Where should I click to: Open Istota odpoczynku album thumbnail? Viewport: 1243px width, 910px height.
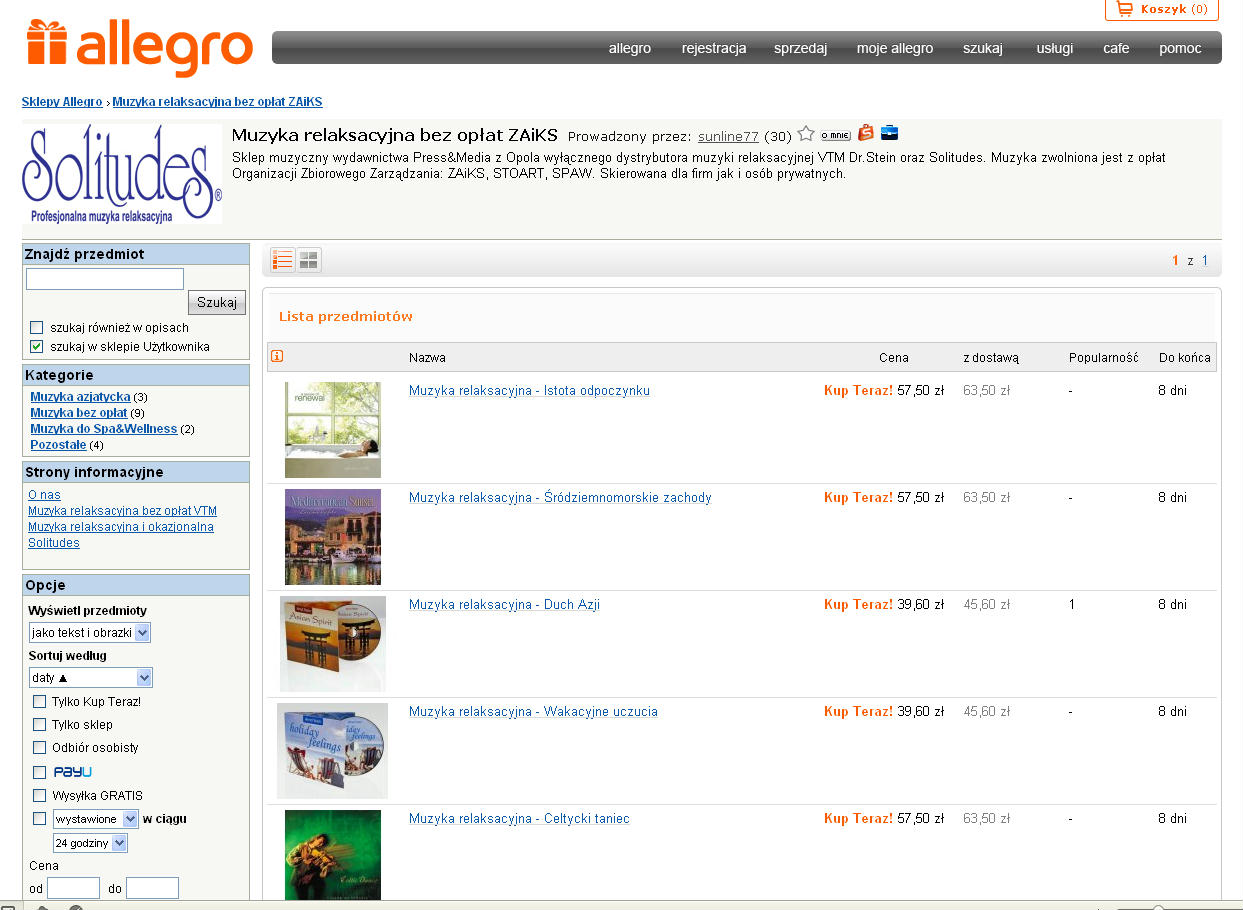[x=333, y=430]
